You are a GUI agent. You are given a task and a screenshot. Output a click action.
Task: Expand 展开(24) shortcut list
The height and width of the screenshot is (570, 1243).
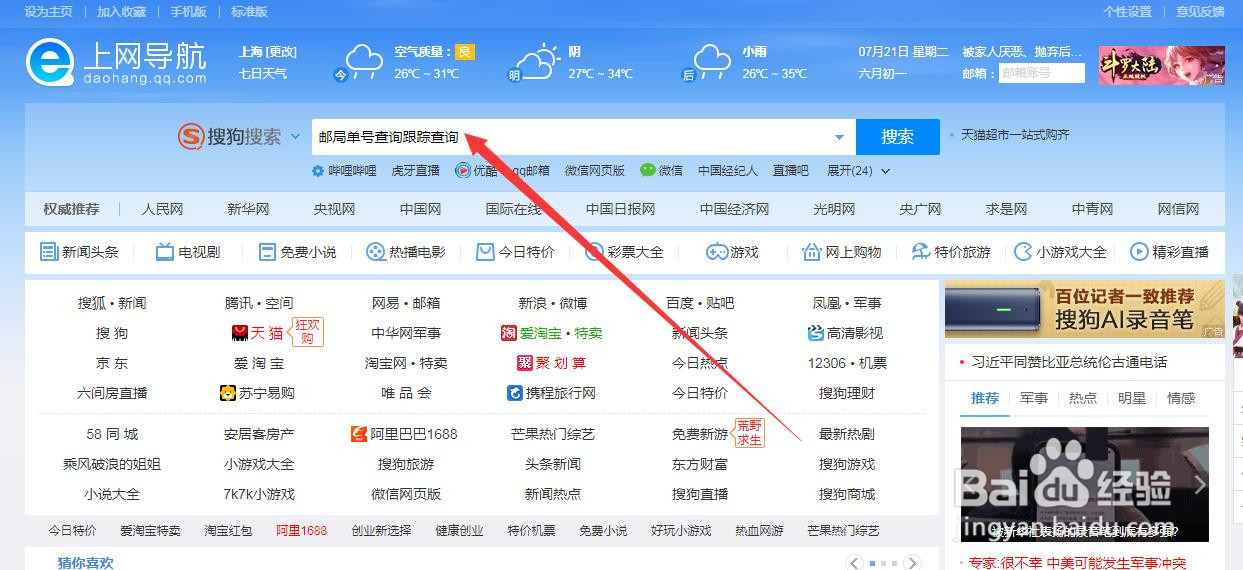point(858,171)
